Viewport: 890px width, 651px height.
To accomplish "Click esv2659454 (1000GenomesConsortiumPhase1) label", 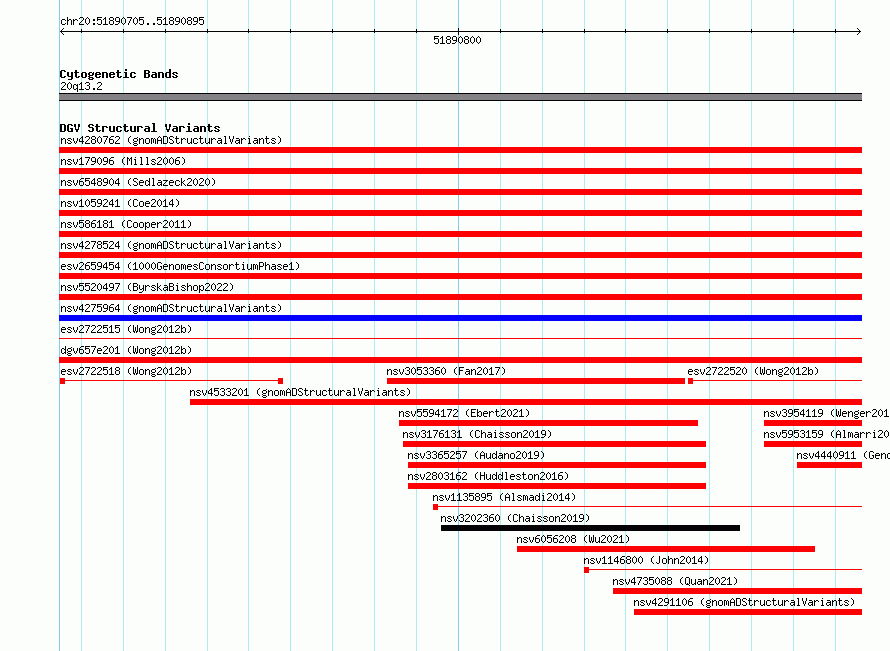I will tap(180, 266).
